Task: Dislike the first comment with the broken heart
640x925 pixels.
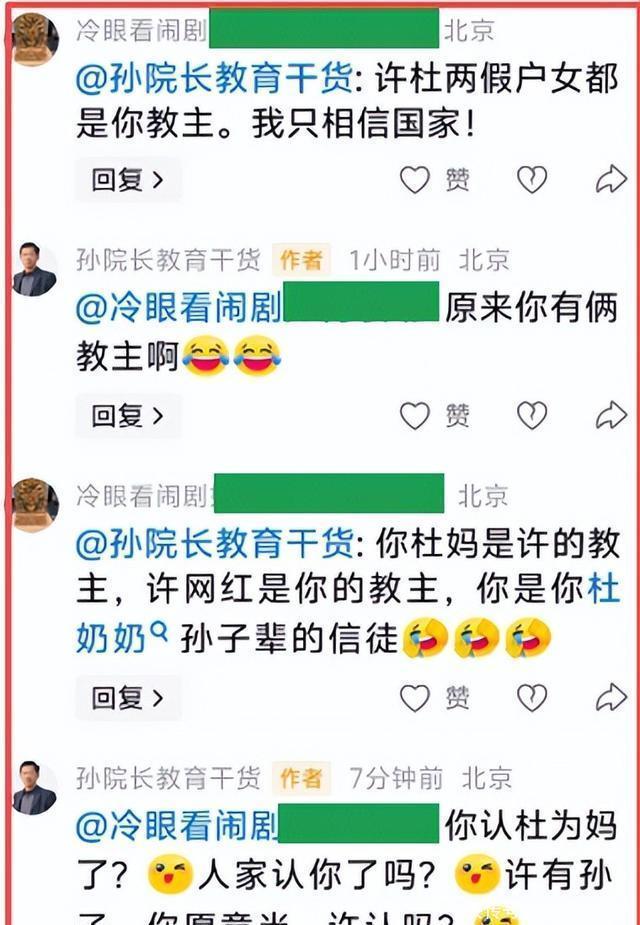Action: coord(532,179)
